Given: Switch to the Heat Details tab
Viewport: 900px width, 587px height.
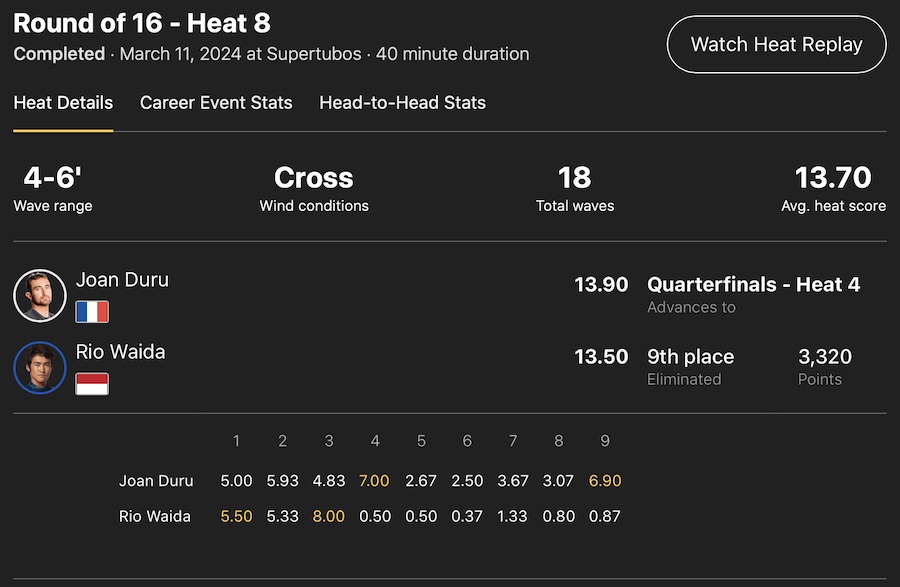Looking at the screenshot, I should pos(63,102).
